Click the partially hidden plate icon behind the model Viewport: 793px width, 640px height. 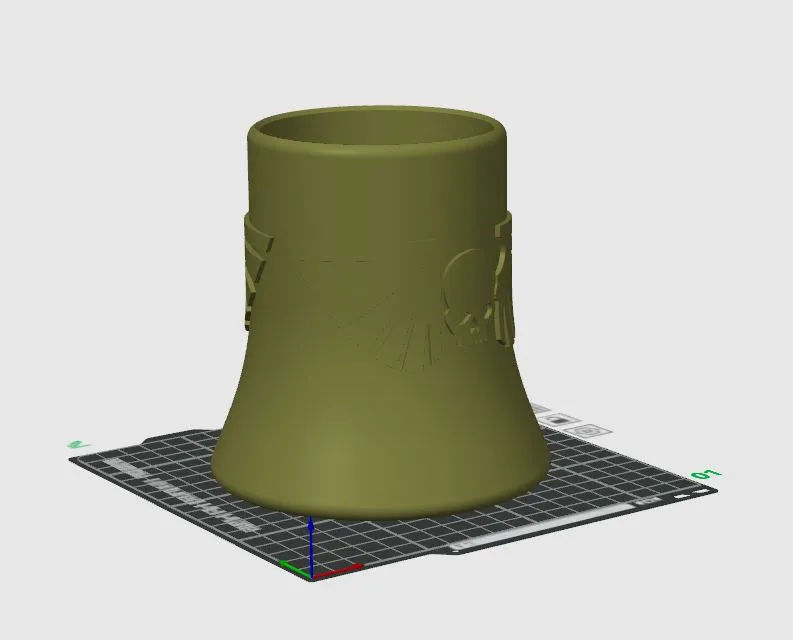click(541, 409)
